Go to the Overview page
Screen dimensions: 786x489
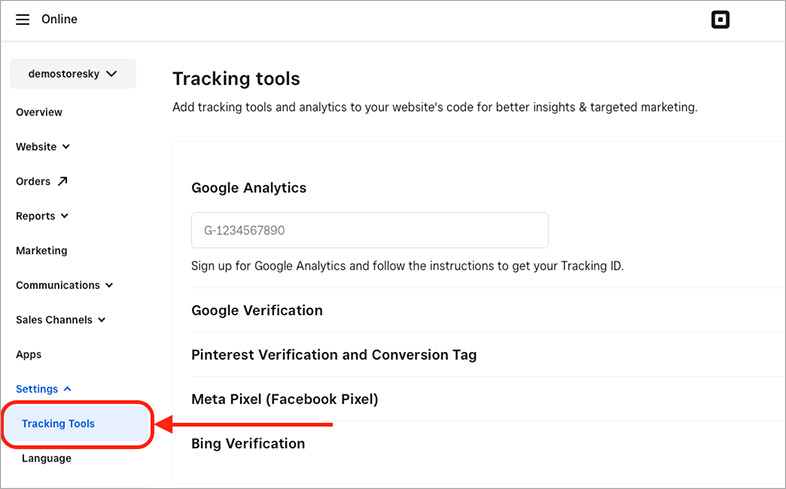click(39, 112)
